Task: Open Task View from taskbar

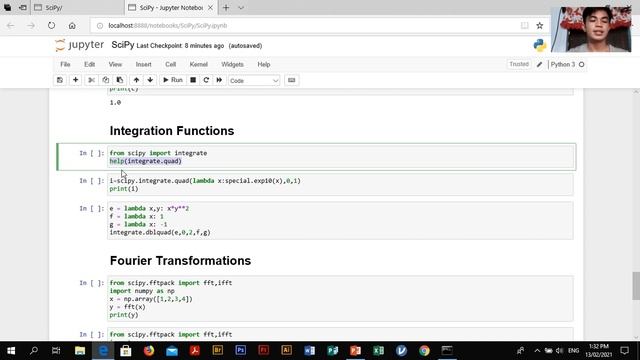Action: point(56,351)
